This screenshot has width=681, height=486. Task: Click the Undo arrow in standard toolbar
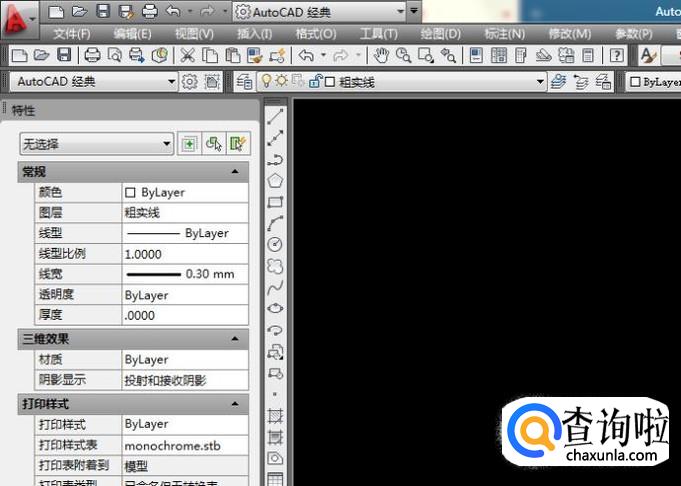[x=306, y=55]
